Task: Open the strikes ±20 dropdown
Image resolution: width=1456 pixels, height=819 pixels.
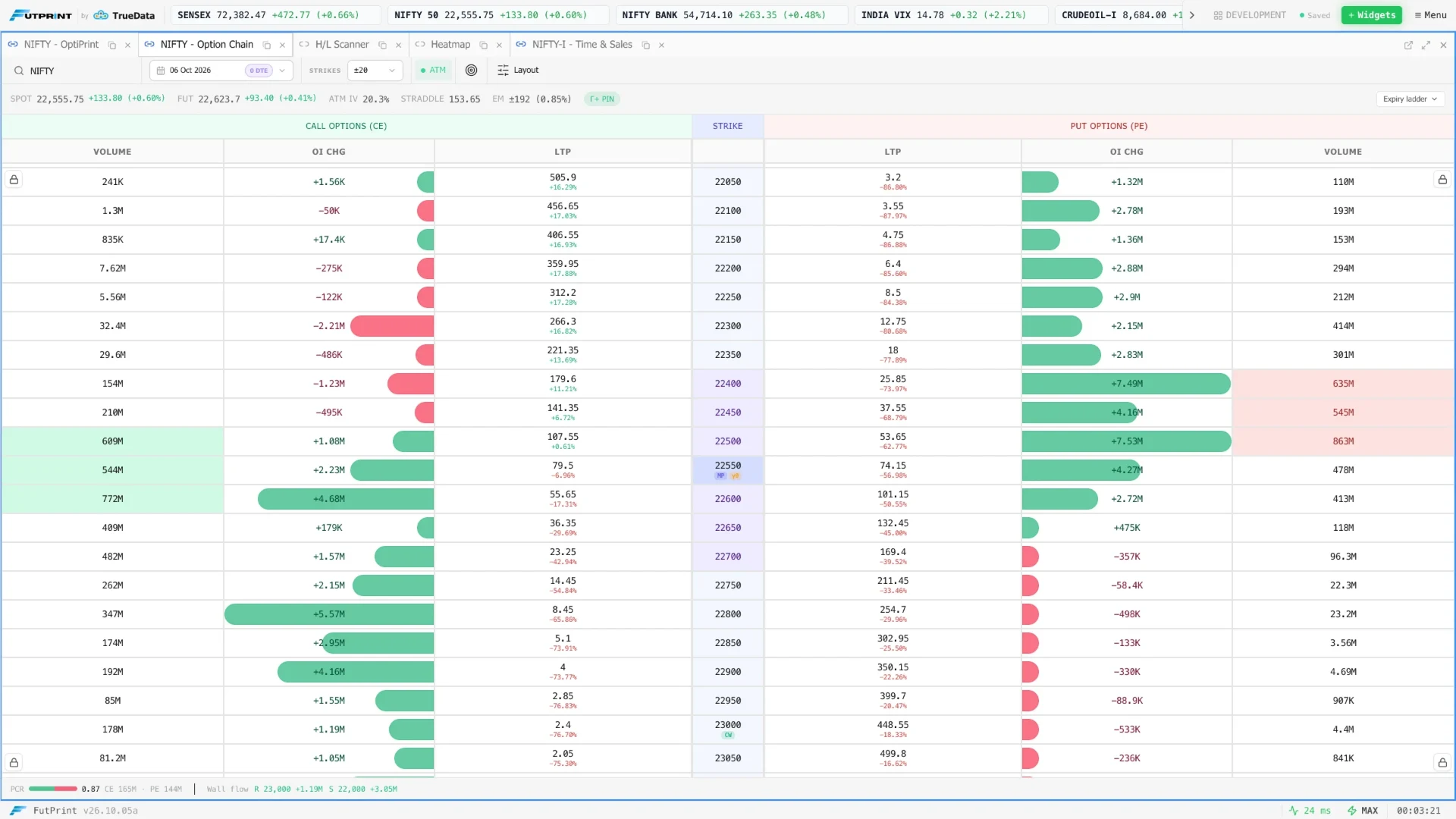Action: [375, 71]
